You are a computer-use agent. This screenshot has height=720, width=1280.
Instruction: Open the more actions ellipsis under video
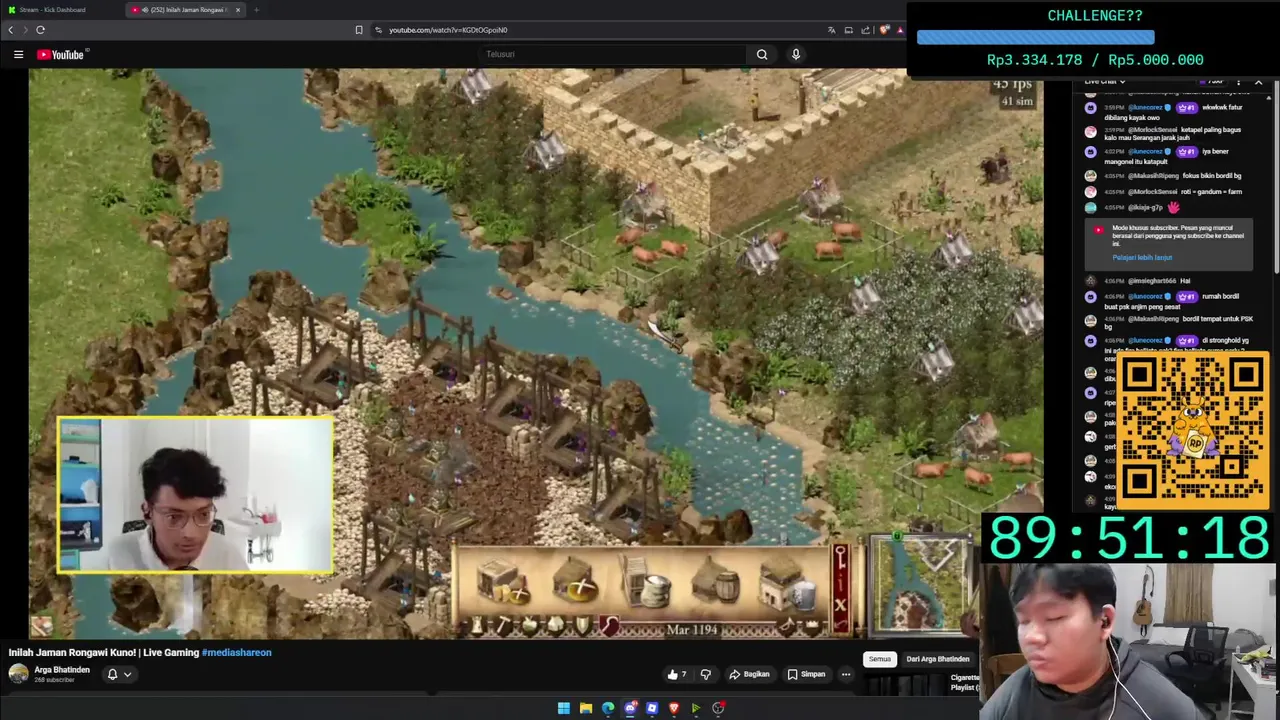(846, 674)
